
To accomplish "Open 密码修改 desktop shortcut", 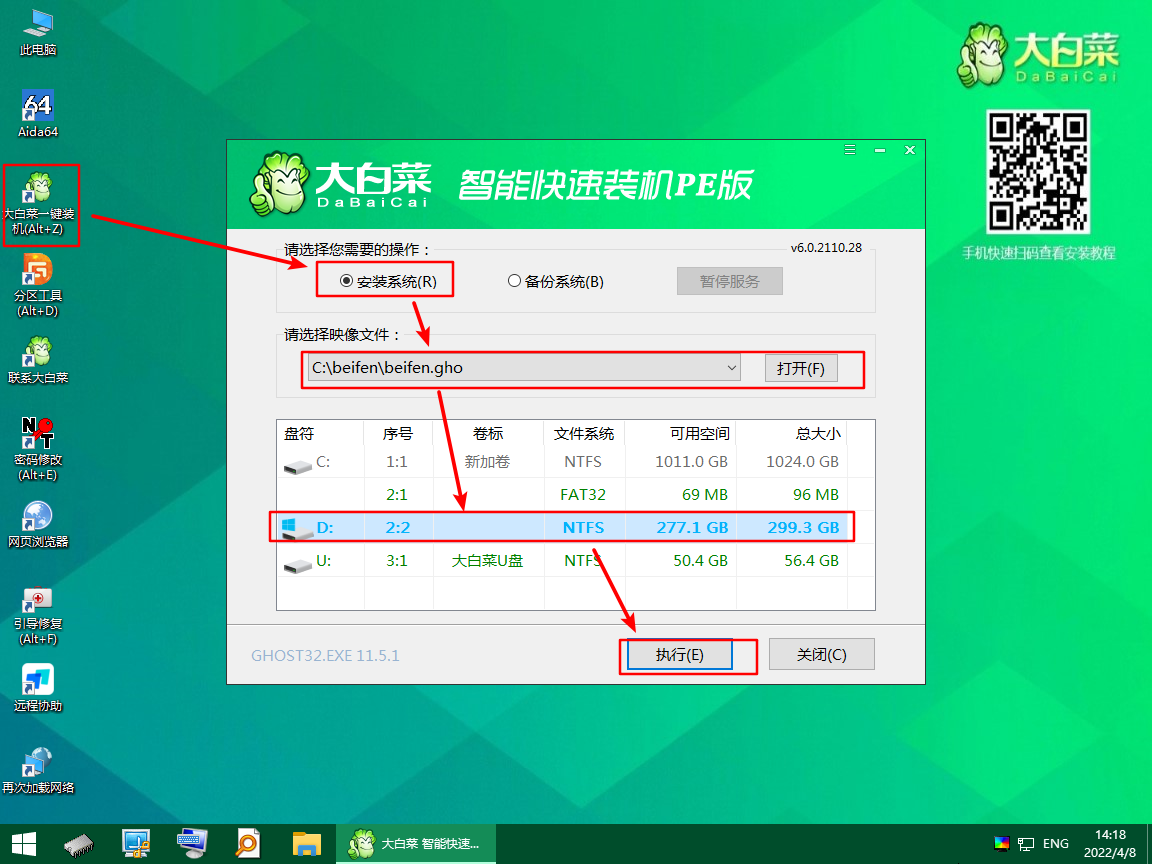I will point(37,450).
